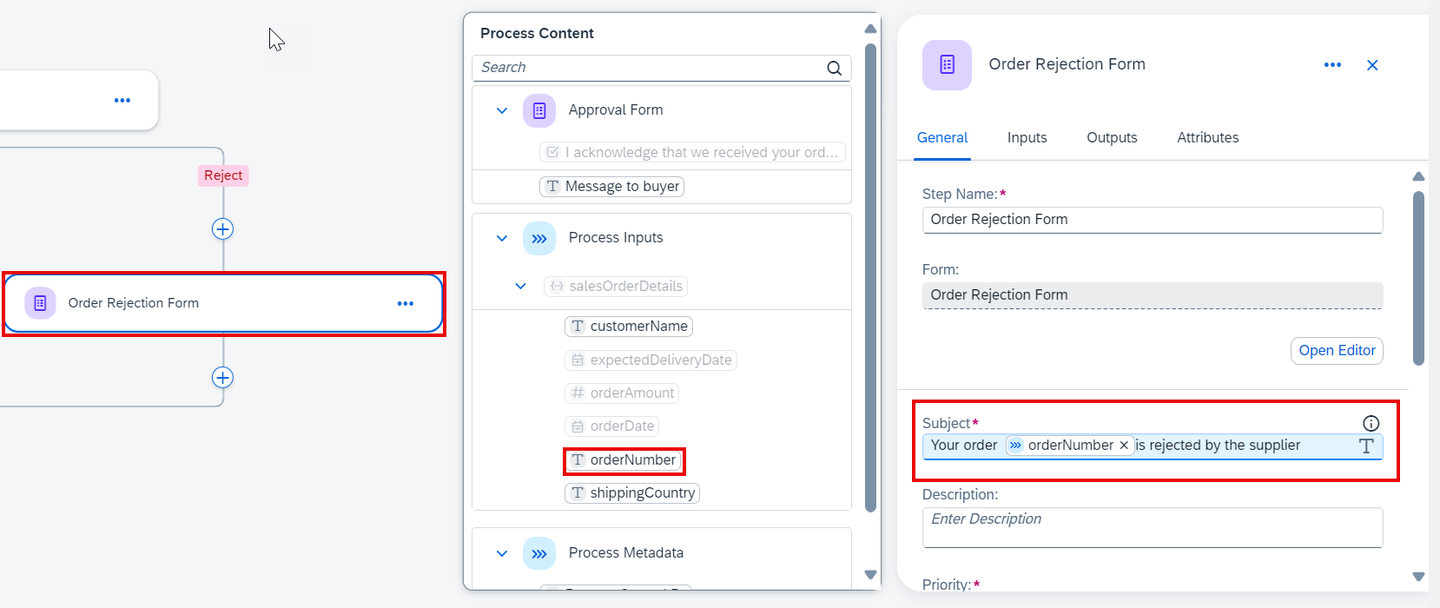Open more options in the properties panel header
Screen dimensions: 1440x608
[x=1332, y=65]
